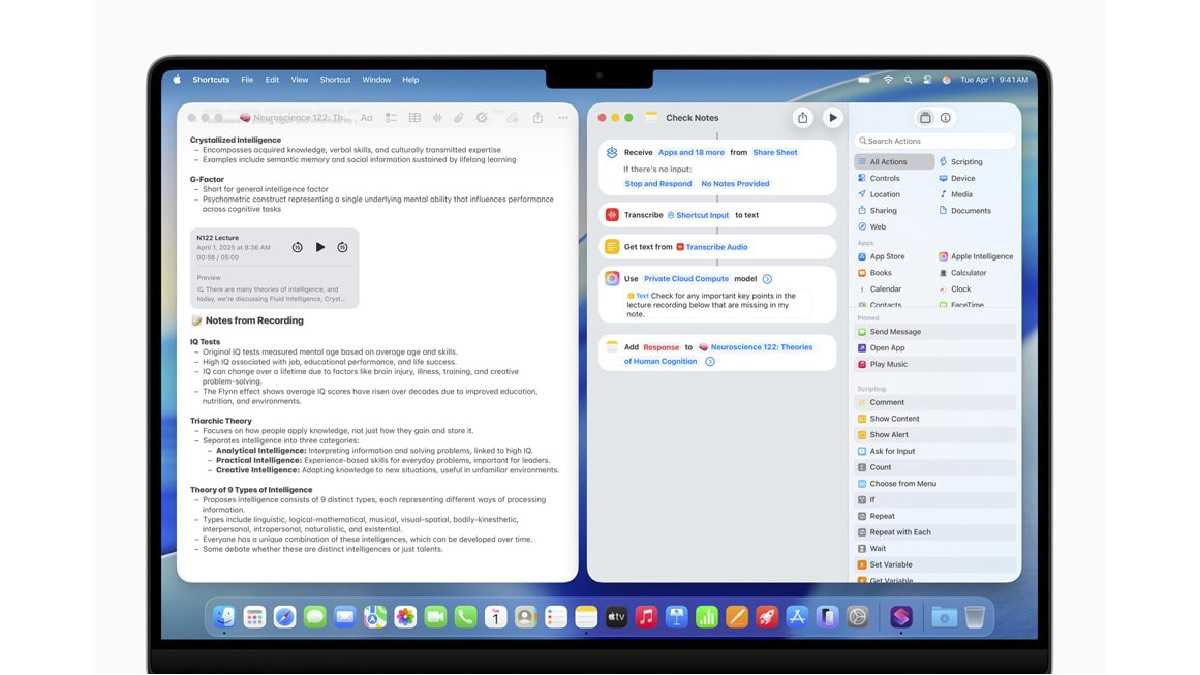
Task: Open the shortcut details info icon
Action: [946, 118]
